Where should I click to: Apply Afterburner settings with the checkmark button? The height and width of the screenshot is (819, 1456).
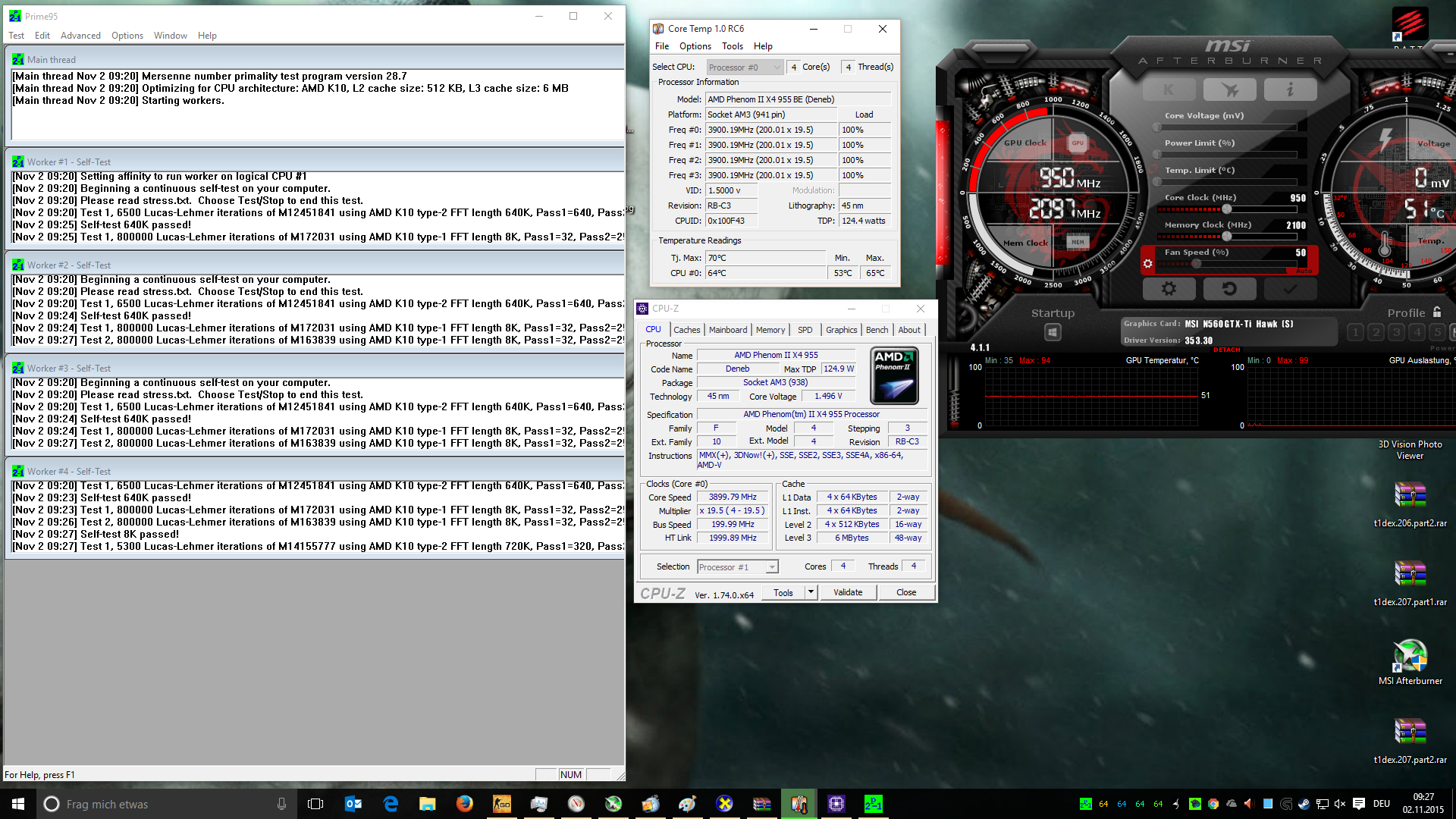point(1290,288)
